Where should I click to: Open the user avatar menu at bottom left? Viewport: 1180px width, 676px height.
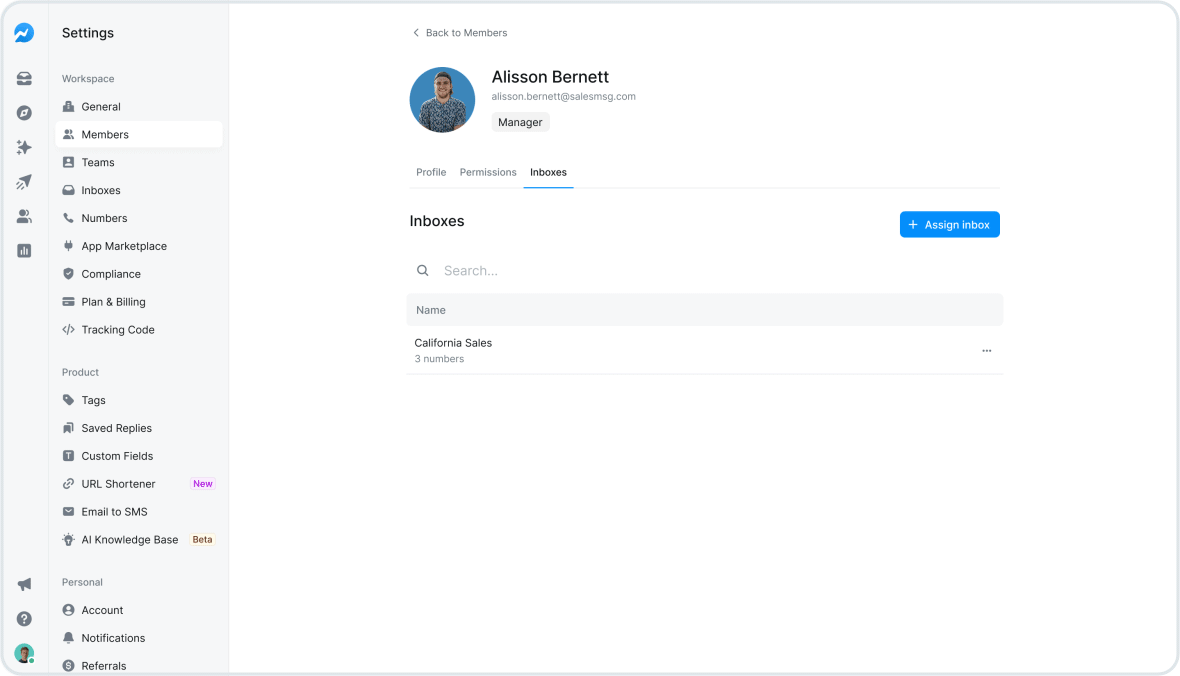pyautogui.click(x=24, y=652)
